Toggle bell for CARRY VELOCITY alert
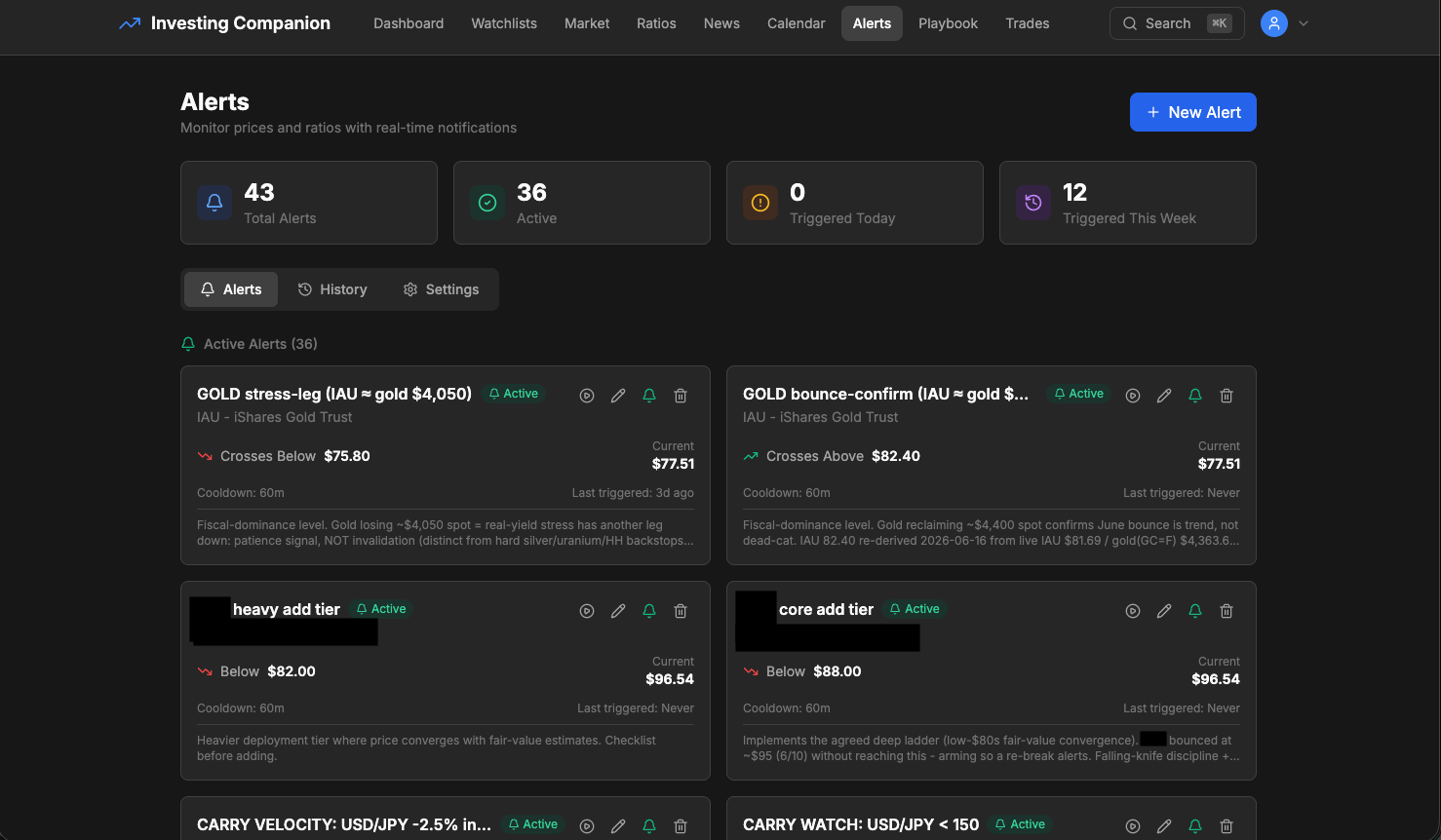 click(x=649, y=826)
